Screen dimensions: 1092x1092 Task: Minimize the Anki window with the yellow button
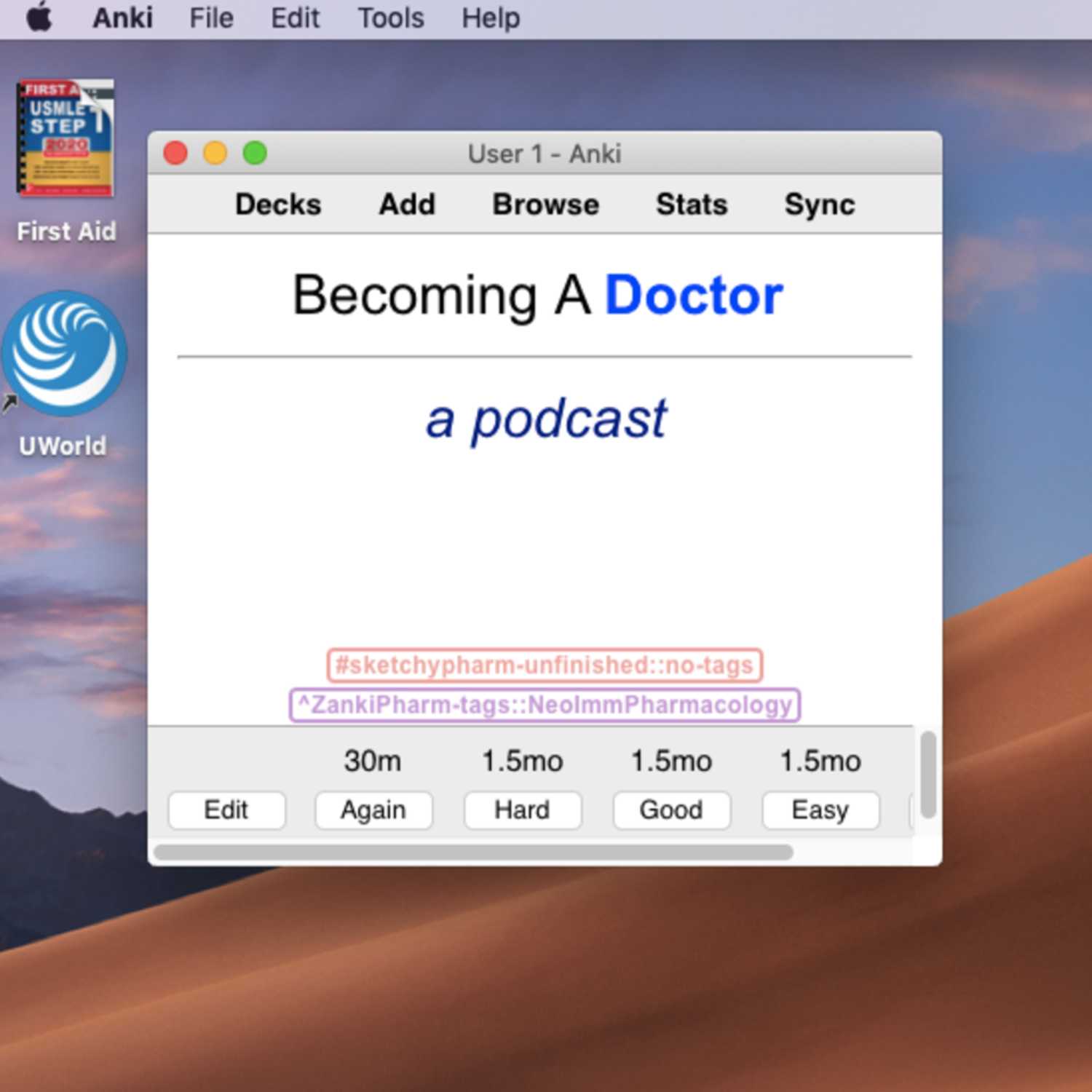215,154
